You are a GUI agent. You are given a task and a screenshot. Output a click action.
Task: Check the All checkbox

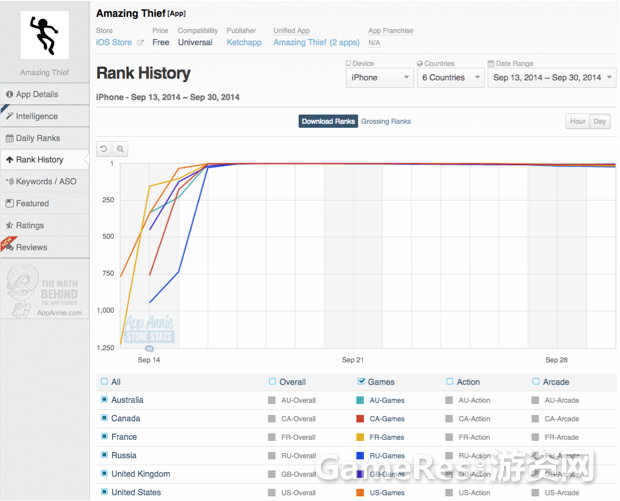click(104, 382)
